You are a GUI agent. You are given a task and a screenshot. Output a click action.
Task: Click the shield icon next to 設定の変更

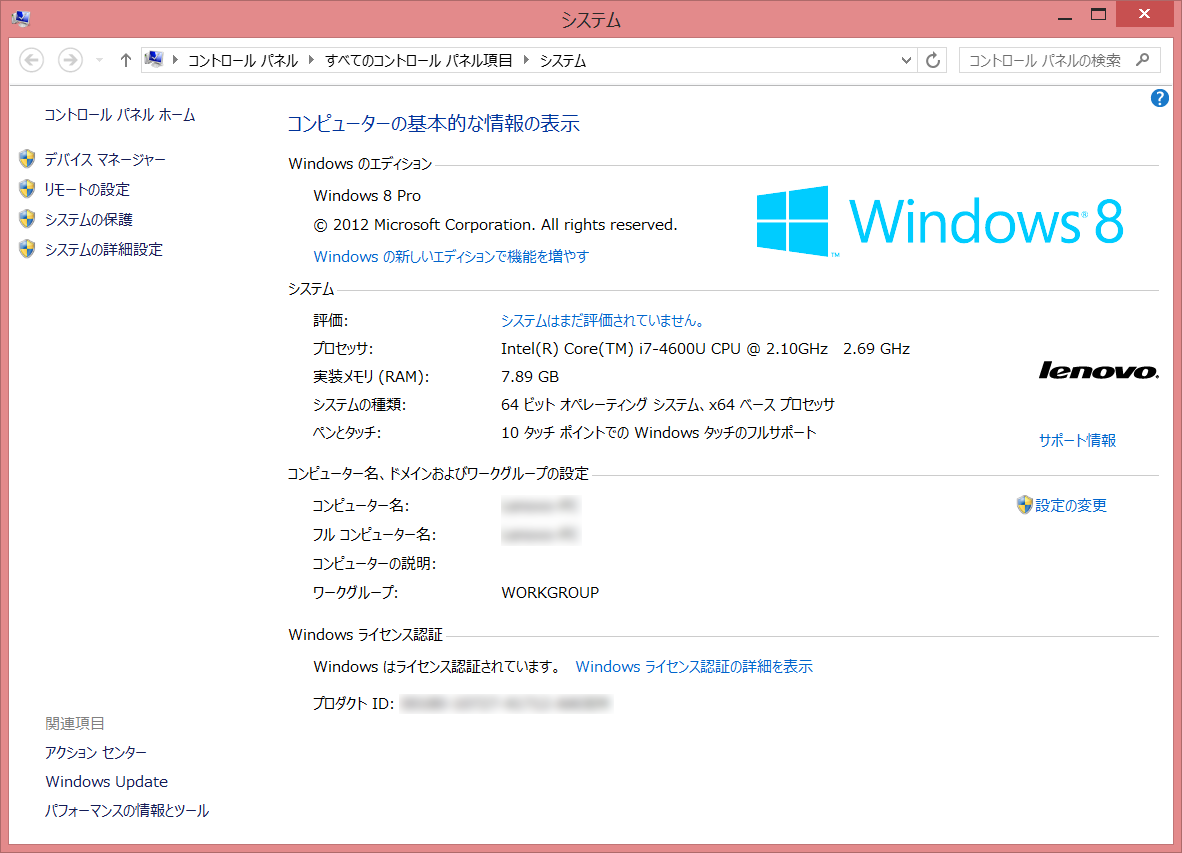(x=1024, y=505)
